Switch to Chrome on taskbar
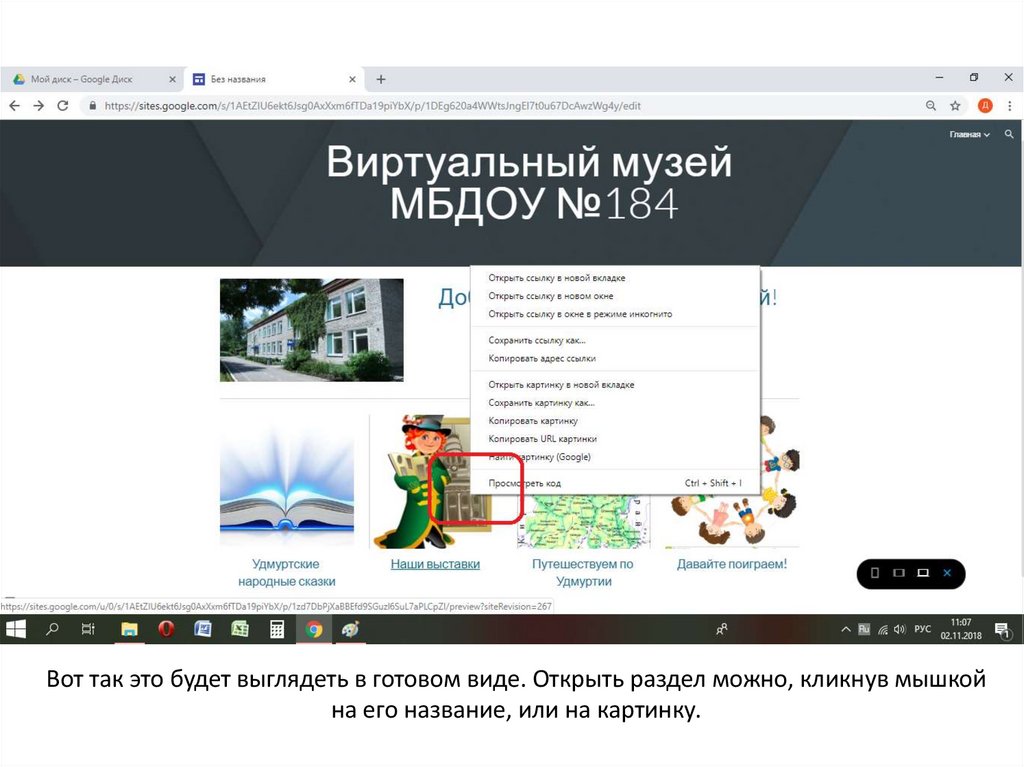Screen dimensions: 1024x767 point(314,629)
